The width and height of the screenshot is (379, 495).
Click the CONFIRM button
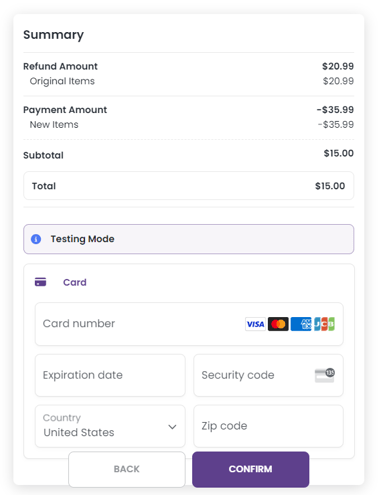pos(251,469)
